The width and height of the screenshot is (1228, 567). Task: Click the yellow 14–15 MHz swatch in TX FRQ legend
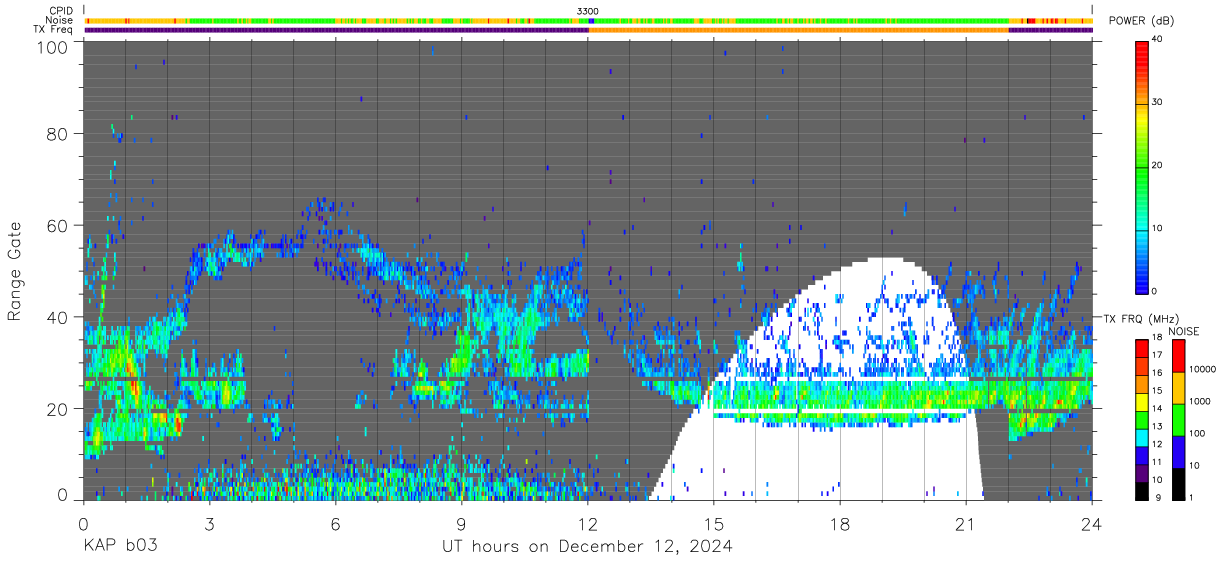[1142, 400]
